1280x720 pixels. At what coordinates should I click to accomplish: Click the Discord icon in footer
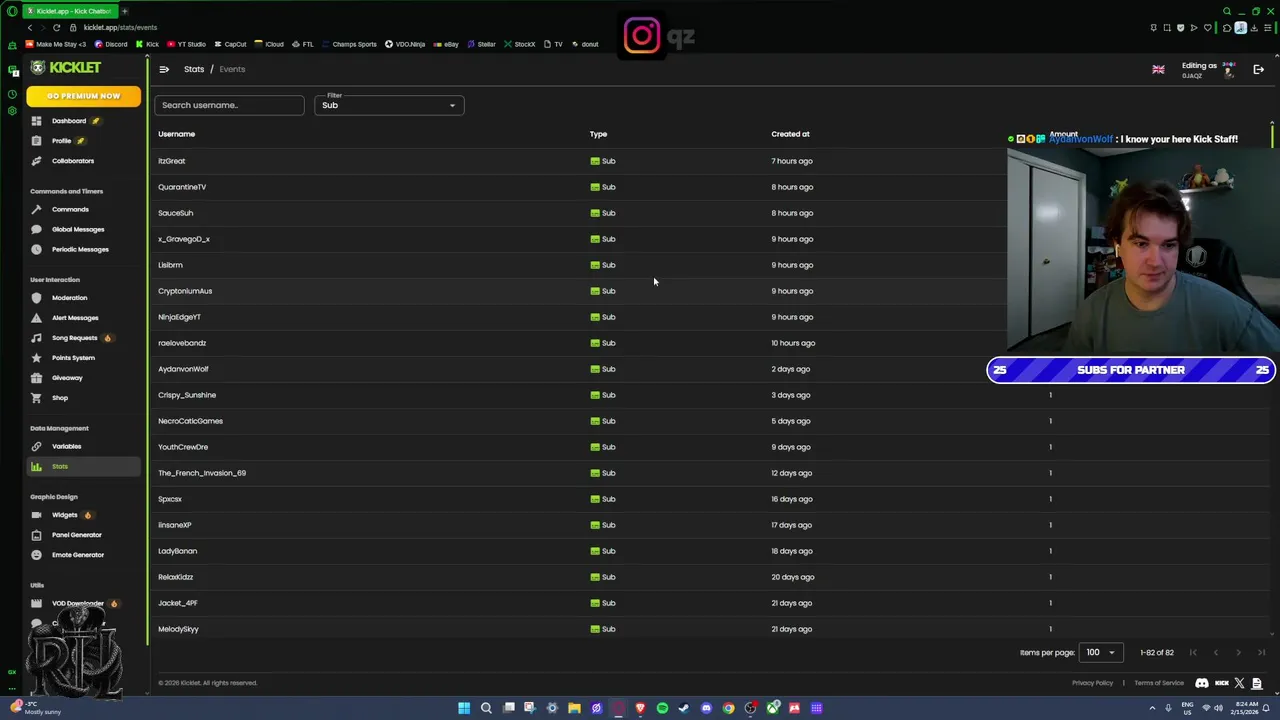pos(1202,683)
